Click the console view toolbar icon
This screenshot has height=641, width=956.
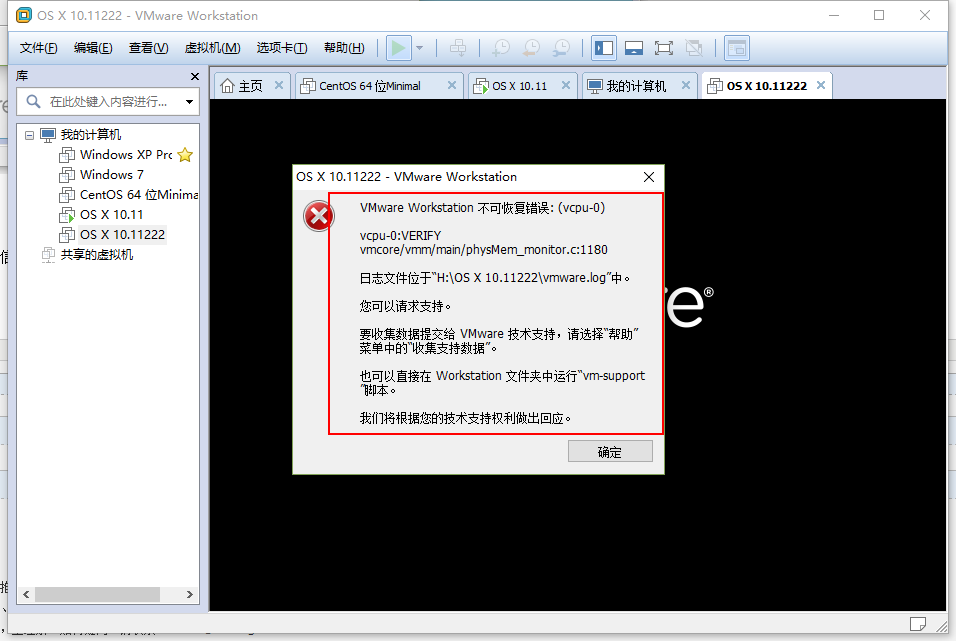pyautogui.click(x=737, y=48)
